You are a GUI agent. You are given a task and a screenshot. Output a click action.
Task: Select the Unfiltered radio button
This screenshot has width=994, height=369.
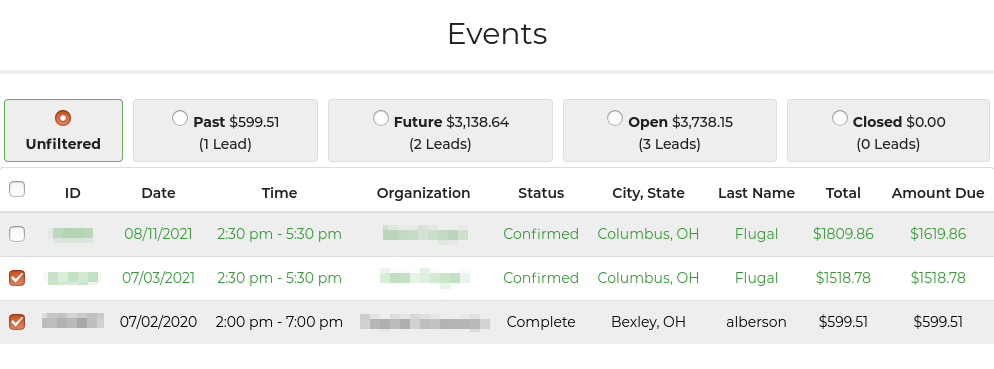(x=63, y=119)
